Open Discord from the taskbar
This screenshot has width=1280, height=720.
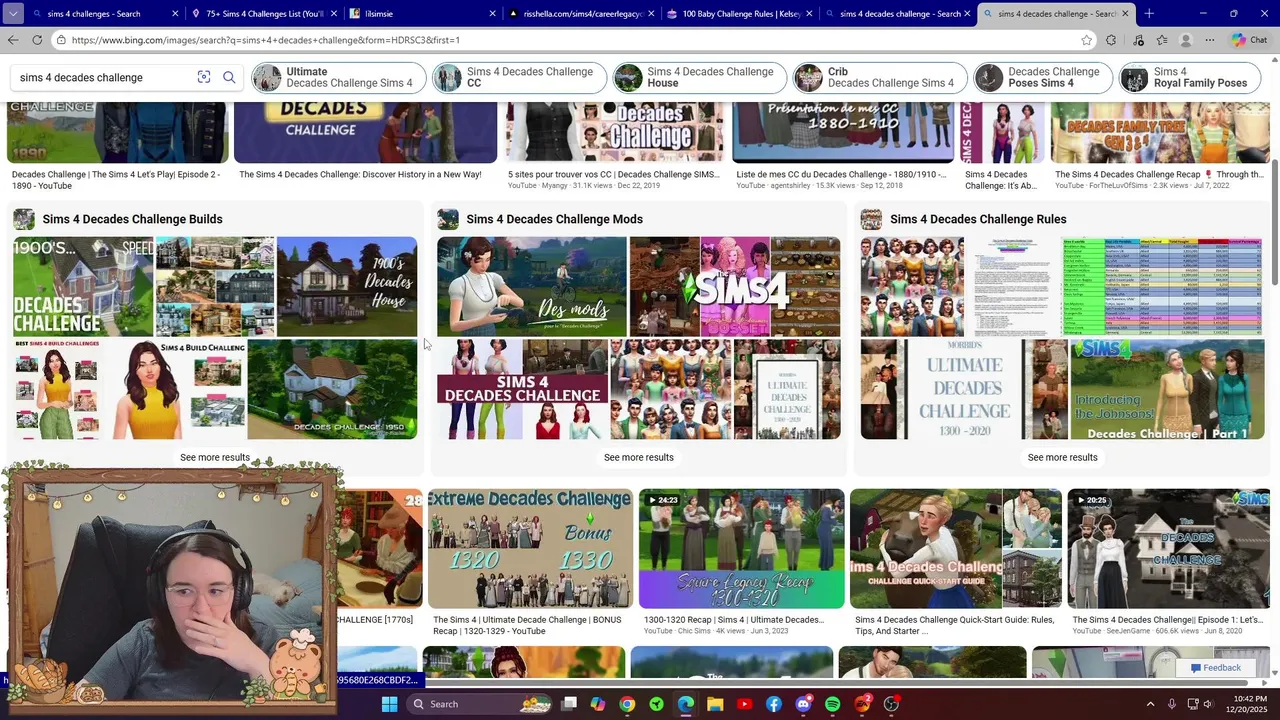tap(803, 704)
